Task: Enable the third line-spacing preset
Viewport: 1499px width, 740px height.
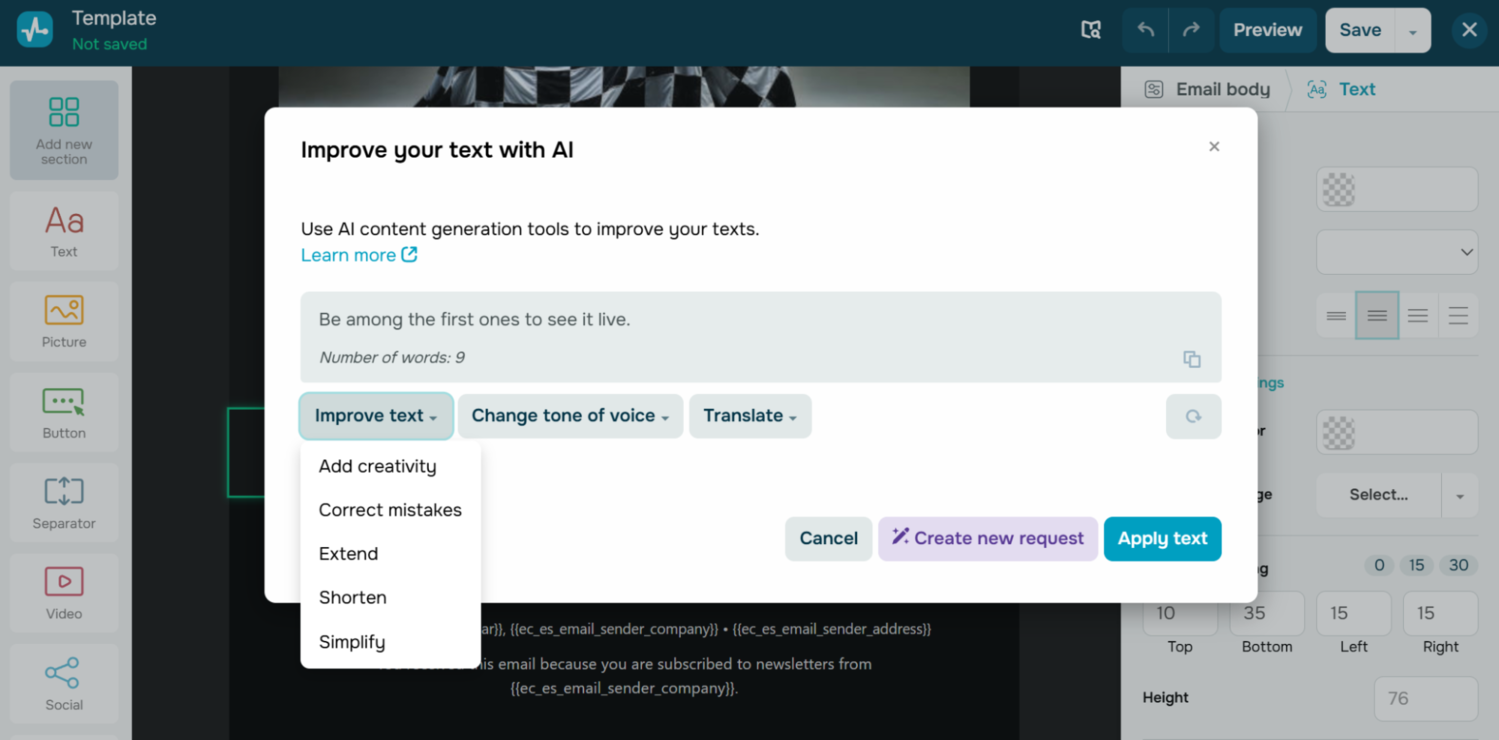Action: (x=1417, y=315)
